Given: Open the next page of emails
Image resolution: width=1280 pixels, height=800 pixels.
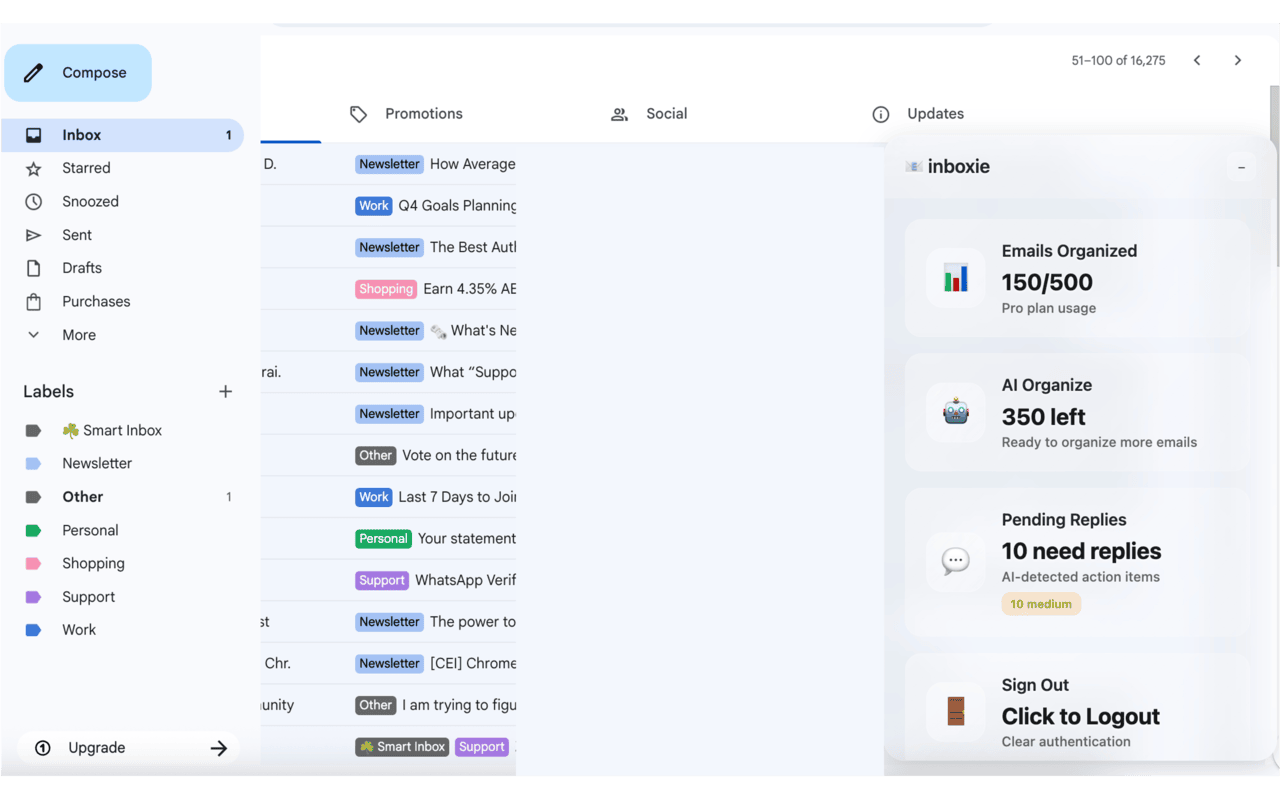Looking at the screenshot, I should pos(1238,60).
